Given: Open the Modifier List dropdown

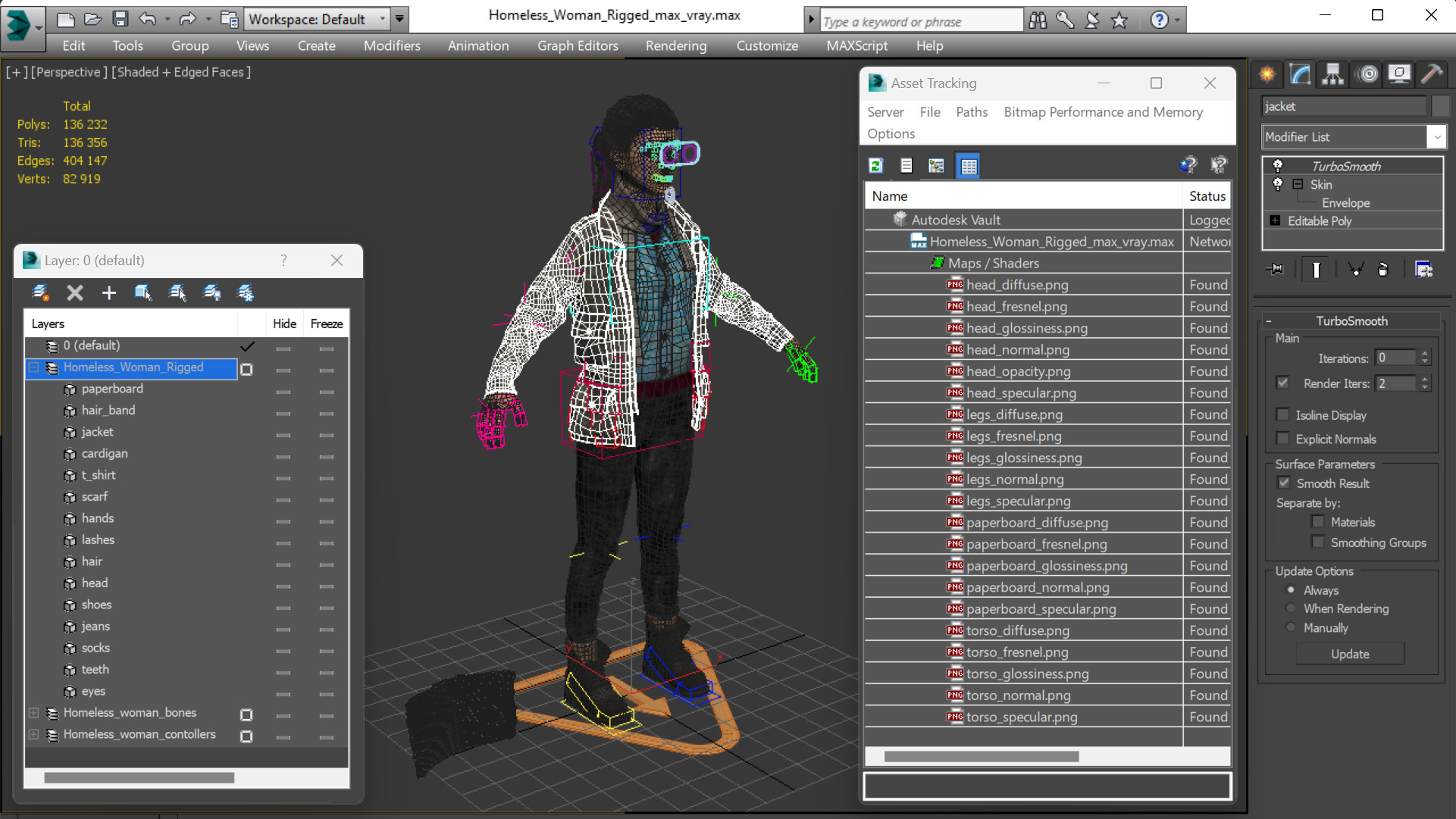Looking at the screenshot, I should click(1436, 137).
